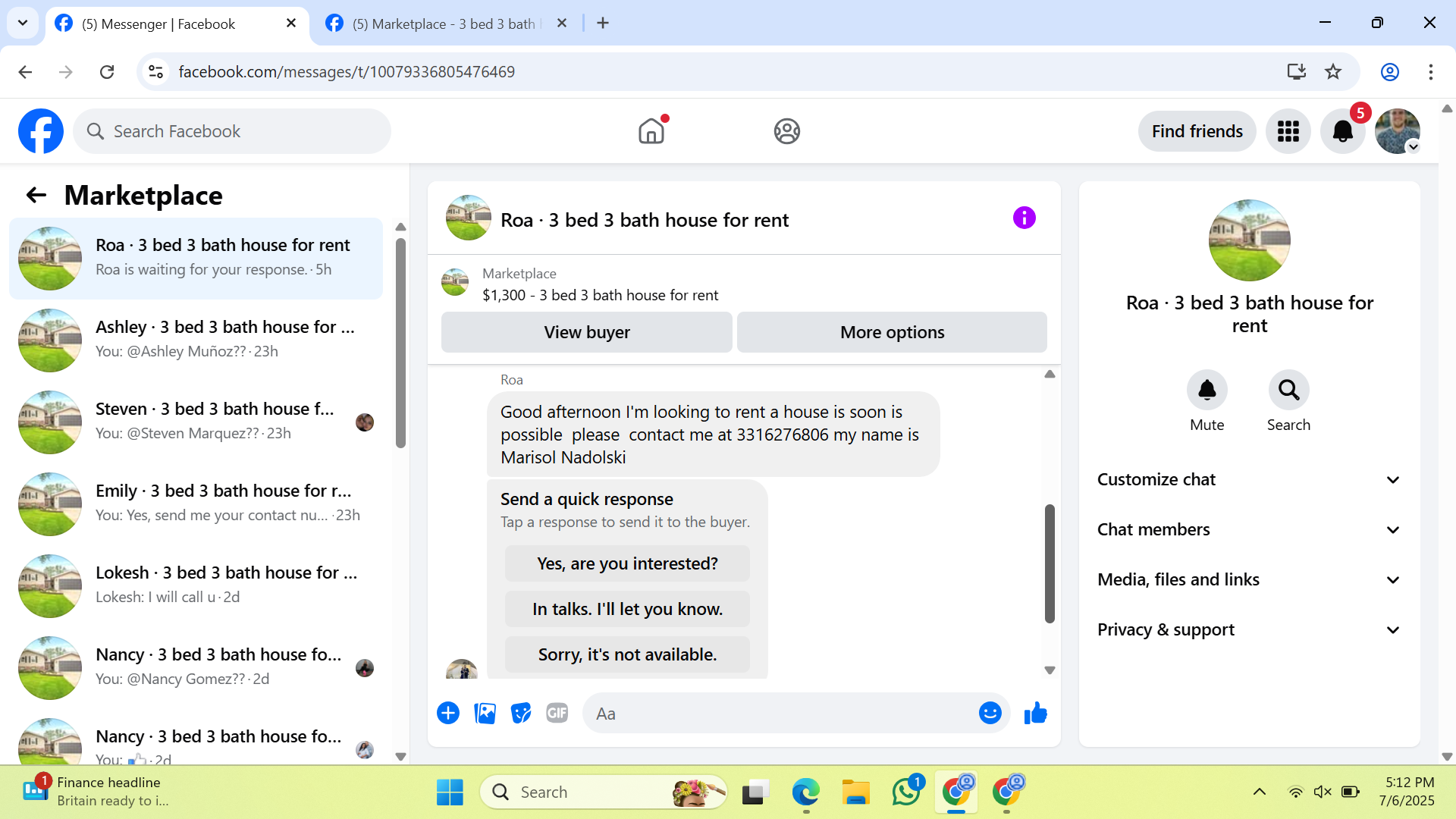1456x819 pixels.
Task: Attach a photo file to message
Action: point(485,714)
